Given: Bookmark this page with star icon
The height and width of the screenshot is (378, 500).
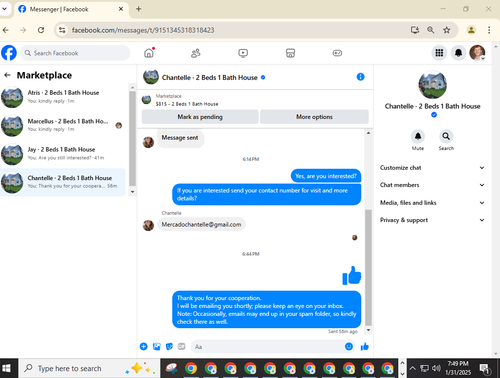Looking at the screenshot, I should coord(447,30).
